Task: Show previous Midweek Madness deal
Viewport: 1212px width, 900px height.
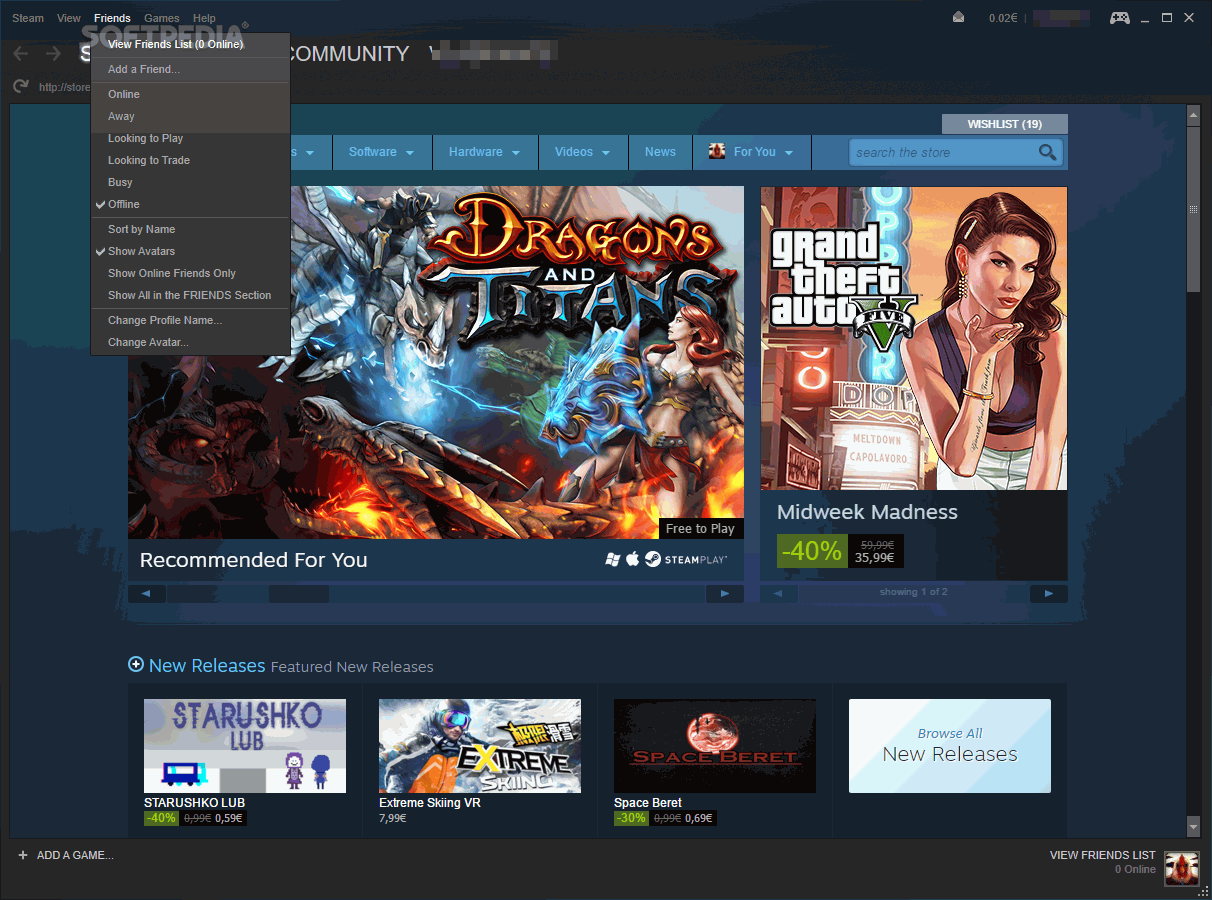Action: (x=779, y=593)
